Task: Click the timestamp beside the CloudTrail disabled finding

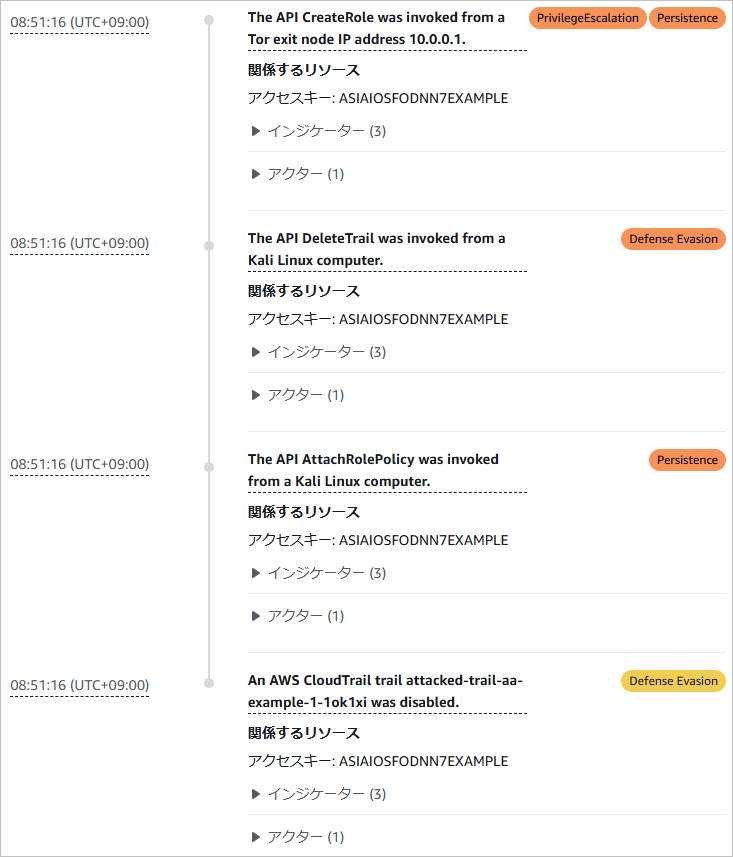Action: pyautogui.click(x=79, y=685)
